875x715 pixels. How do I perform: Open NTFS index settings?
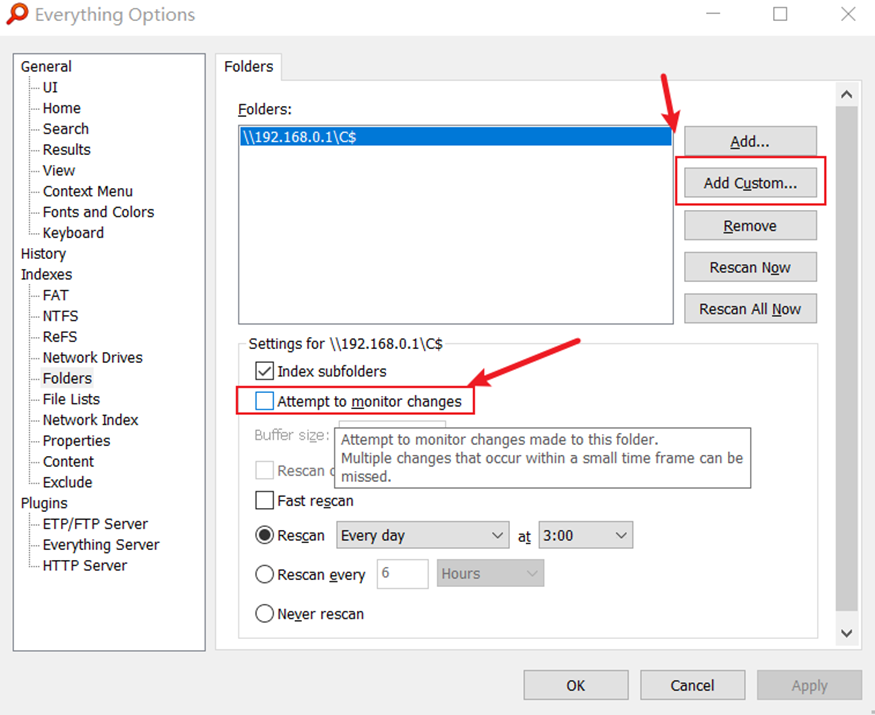[60, 316]
